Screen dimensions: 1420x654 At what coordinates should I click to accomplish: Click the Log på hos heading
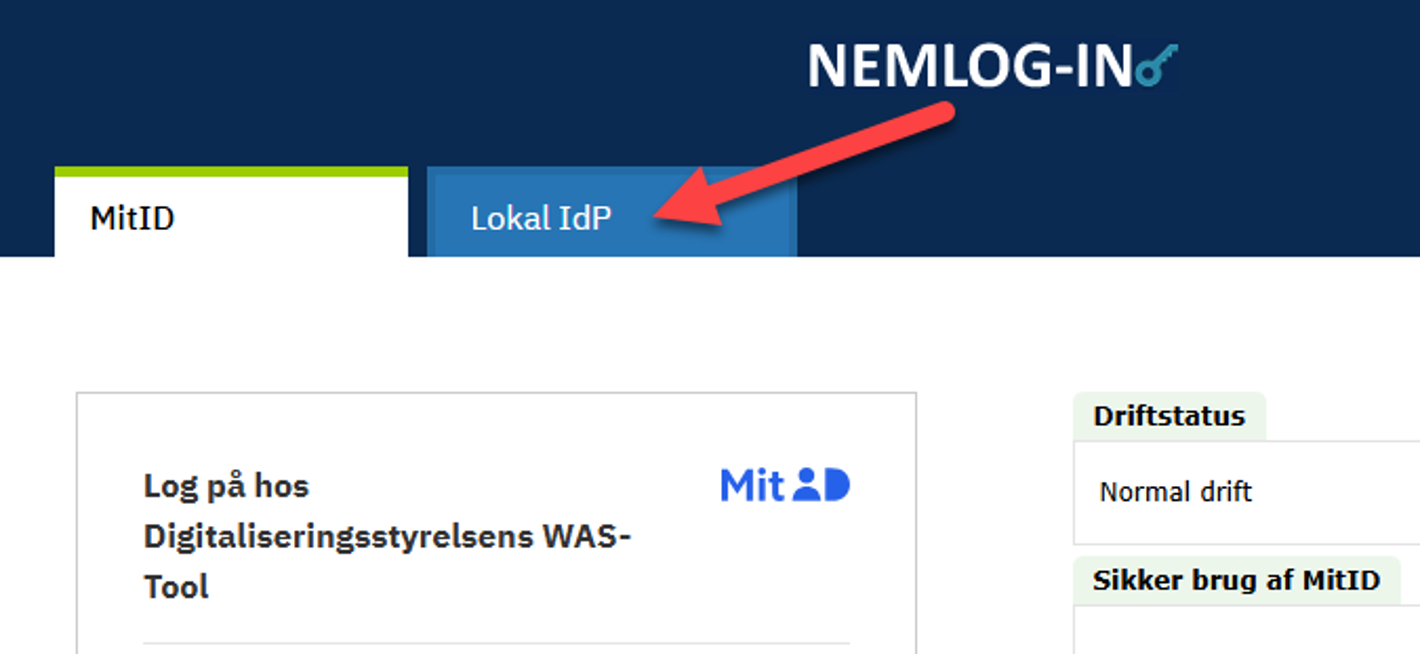226,486
